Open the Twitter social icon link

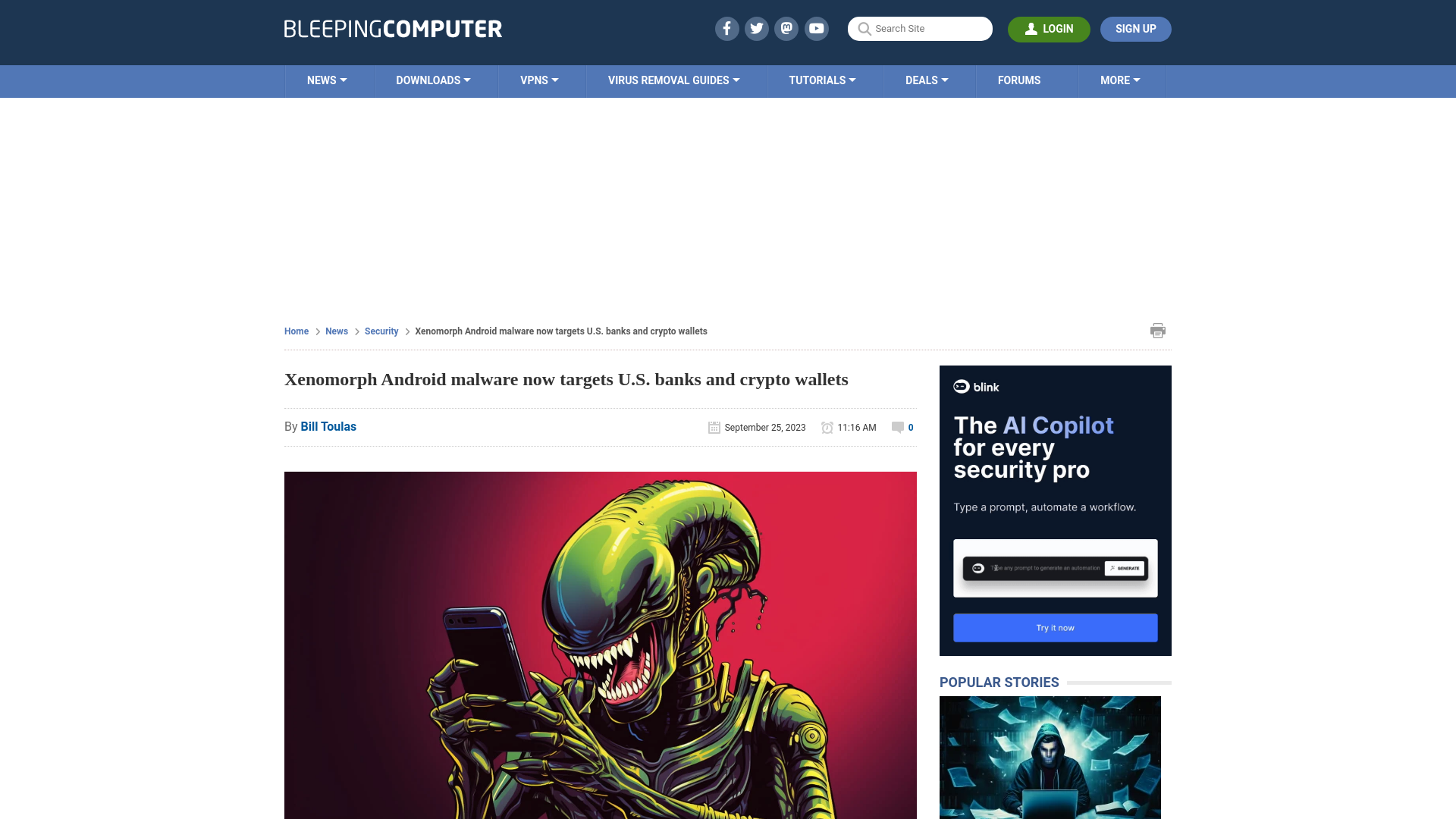coord(756,28)
